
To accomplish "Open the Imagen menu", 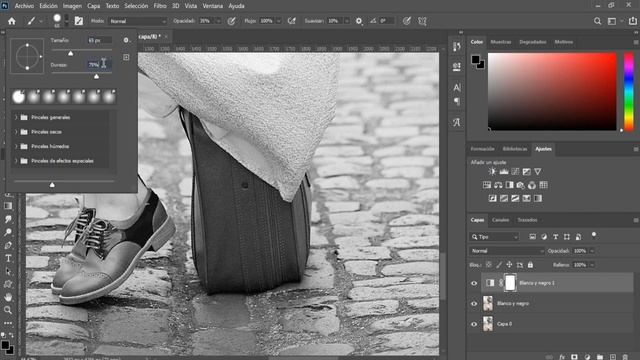I will [72, 6].
